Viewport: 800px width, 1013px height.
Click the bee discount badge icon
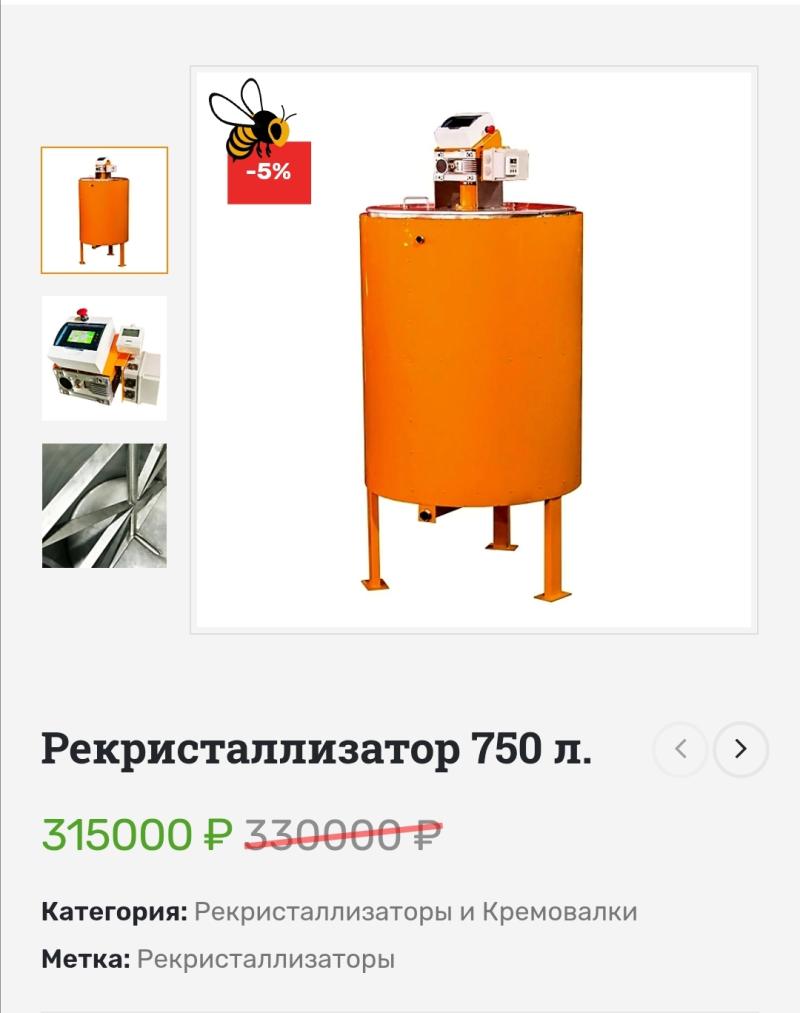251,120
